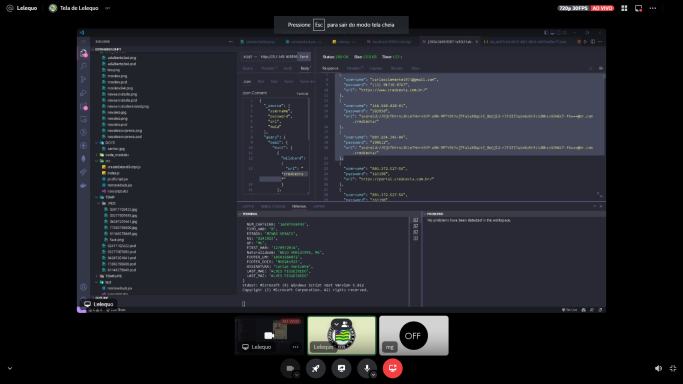Open camera options dropdown arrow
The height and width of the screenshot is (384, 683).
pyautogui.click(x=296, y=375)
